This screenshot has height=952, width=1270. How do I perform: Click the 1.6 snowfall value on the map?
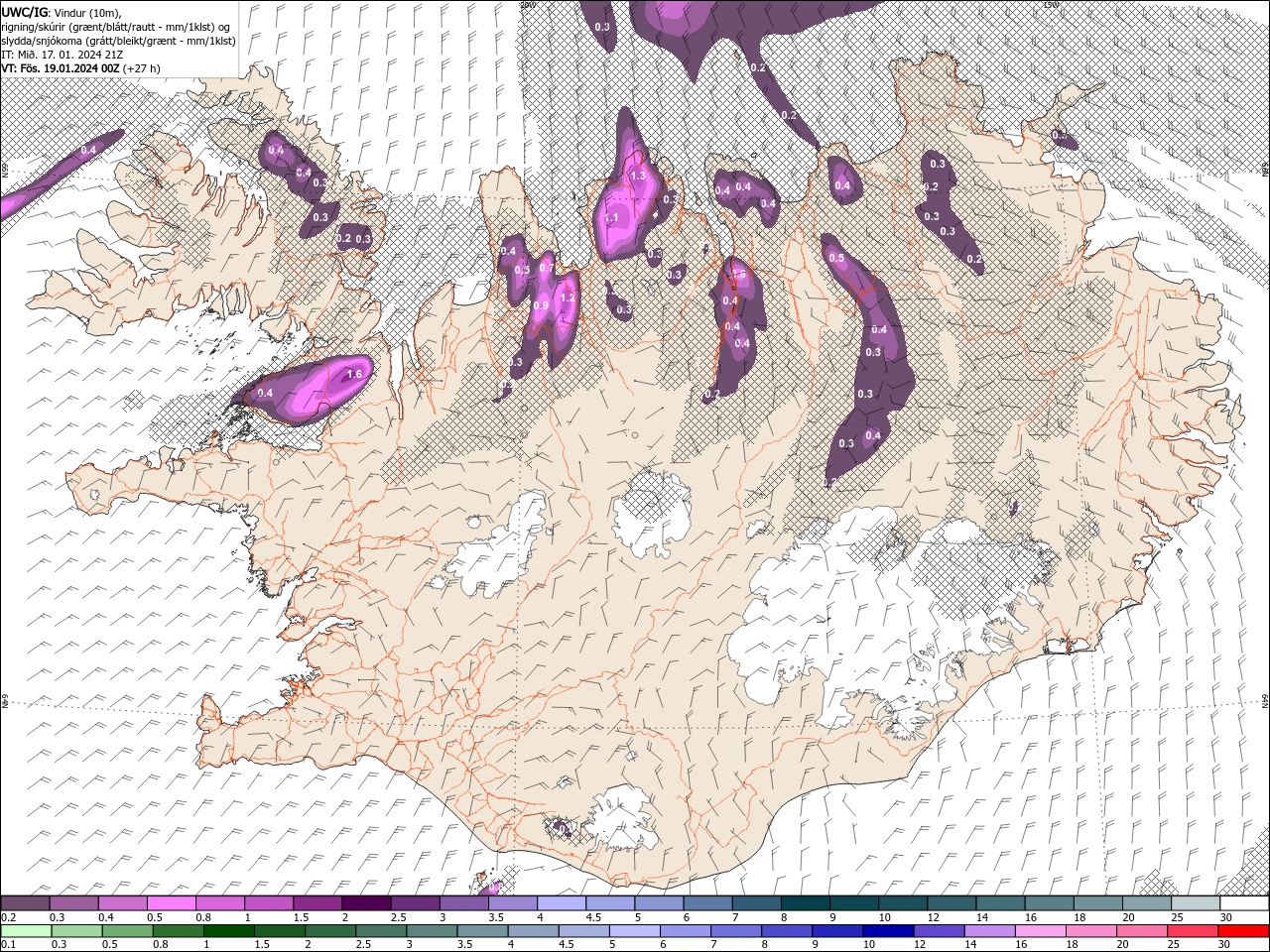(x=355, y=375)
